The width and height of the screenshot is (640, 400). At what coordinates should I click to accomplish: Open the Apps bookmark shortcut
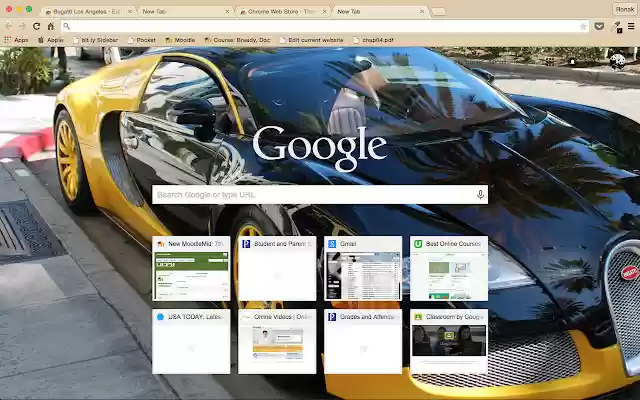(16, 40)
